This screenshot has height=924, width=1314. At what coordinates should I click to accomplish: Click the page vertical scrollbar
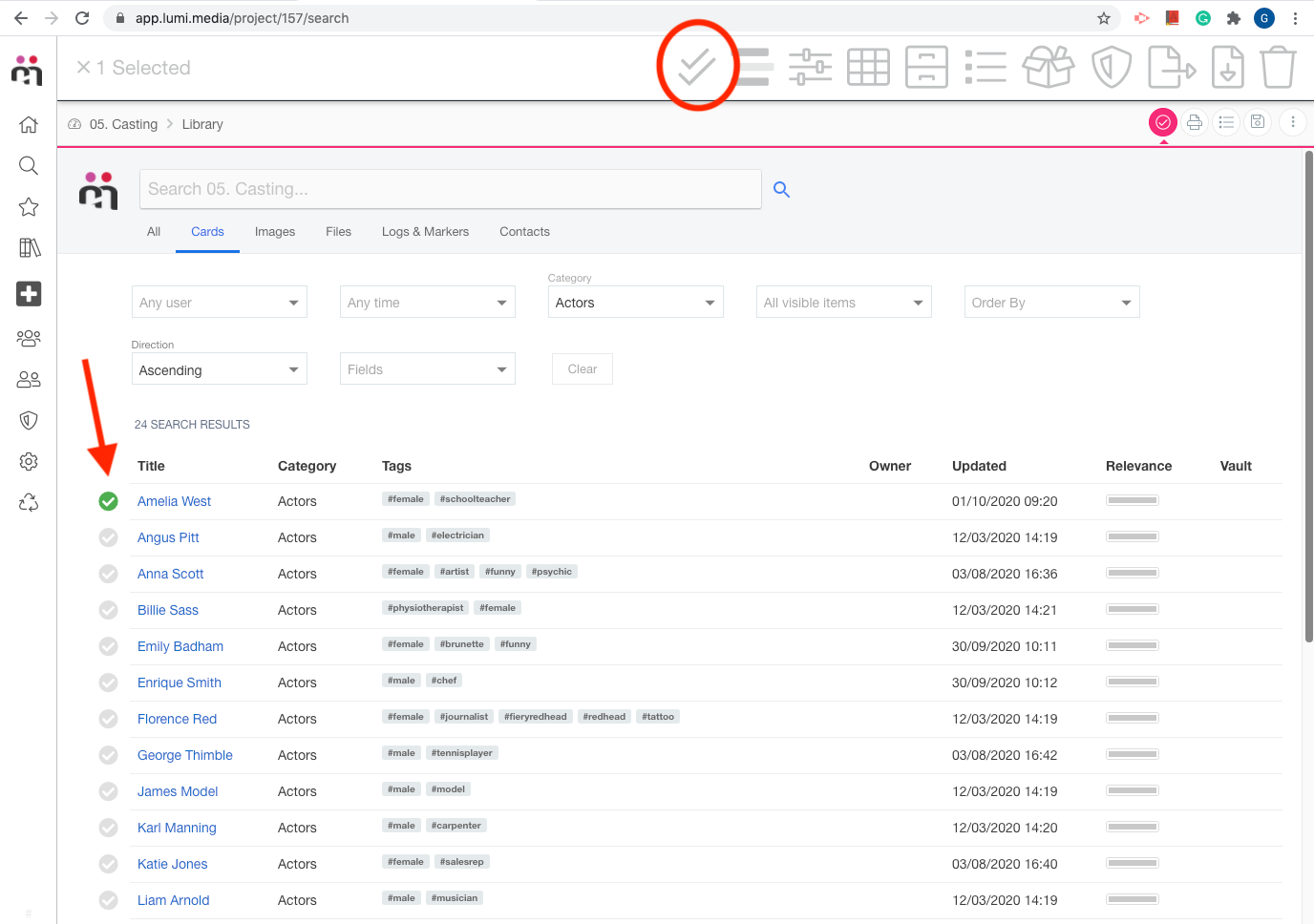coord(1308,397)
